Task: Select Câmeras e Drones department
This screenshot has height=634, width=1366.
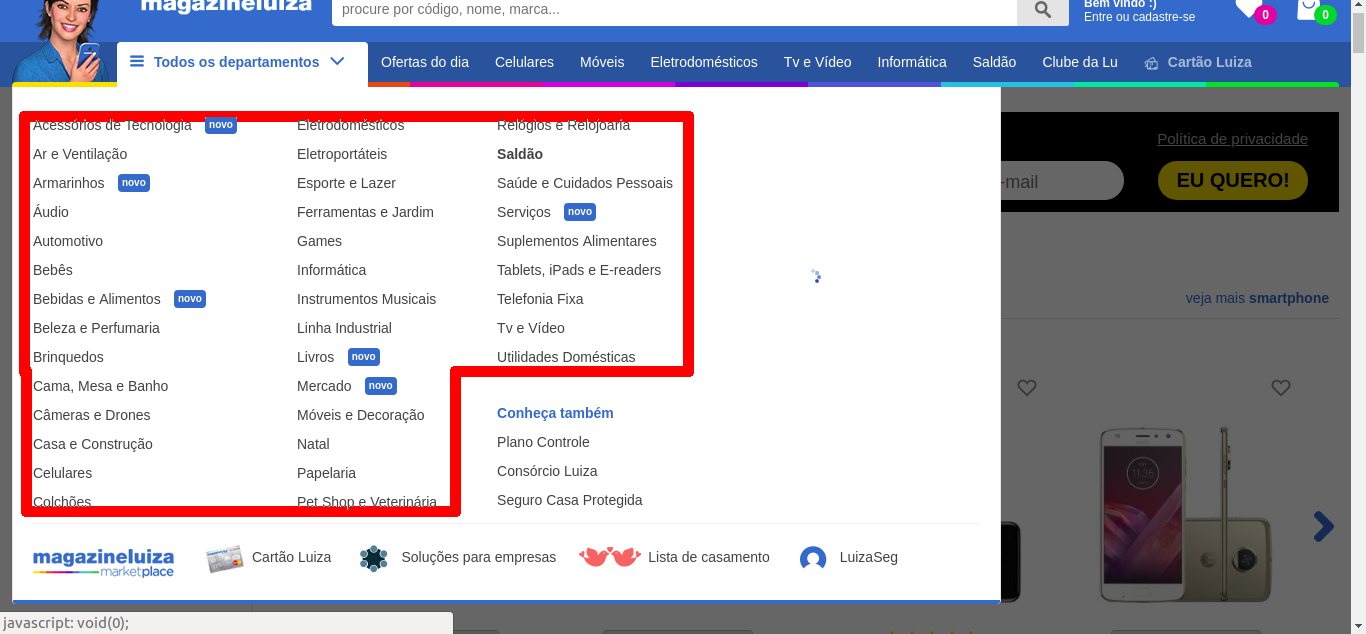Action: pyautogui.click(x=92, y=415)
